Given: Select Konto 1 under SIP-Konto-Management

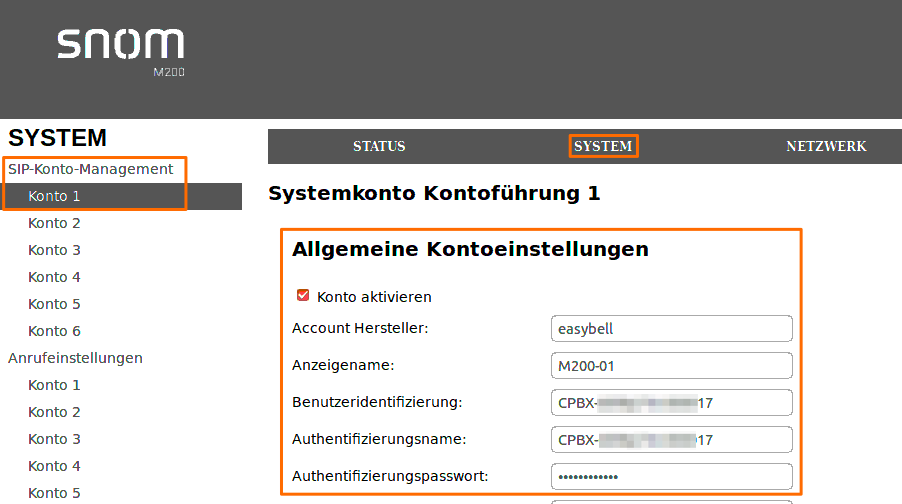Looking at the screenshot, I should click(55, 196).
